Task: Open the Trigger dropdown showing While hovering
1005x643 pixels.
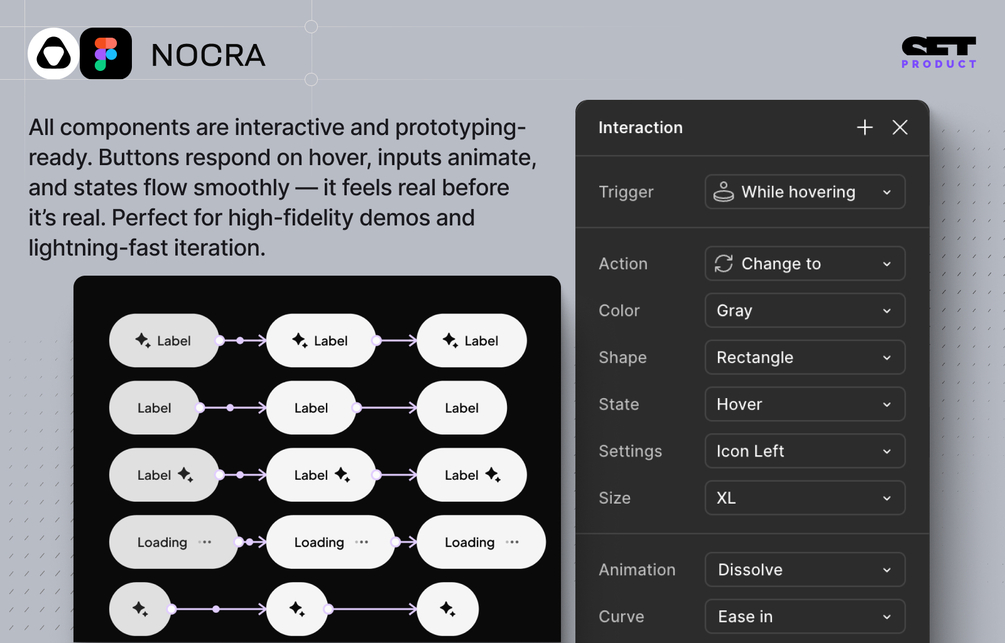Action: pyautogui.click(x=805, y=192)
